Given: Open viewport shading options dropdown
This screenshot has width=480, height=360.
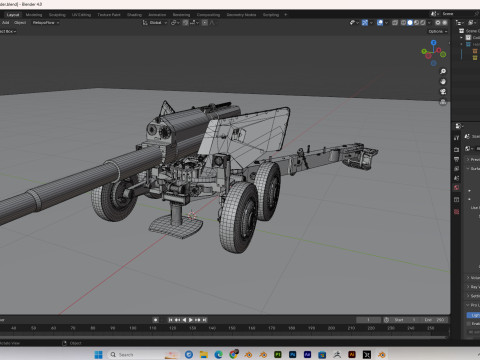Looking at the screenshot, I should pyautogui.click(x=429, y=23).
